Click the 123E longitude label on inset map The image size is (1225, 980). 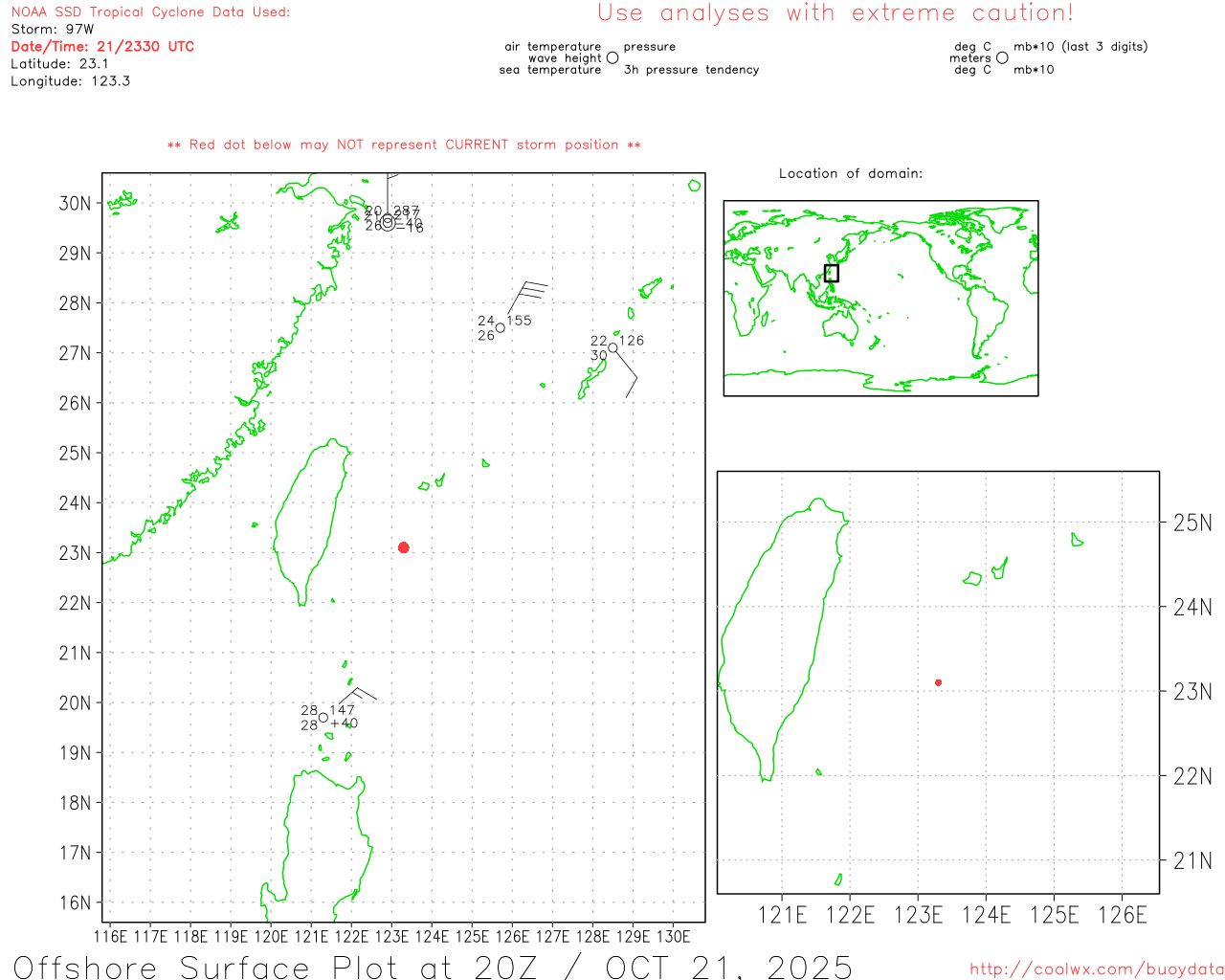[x=919, y=915]
